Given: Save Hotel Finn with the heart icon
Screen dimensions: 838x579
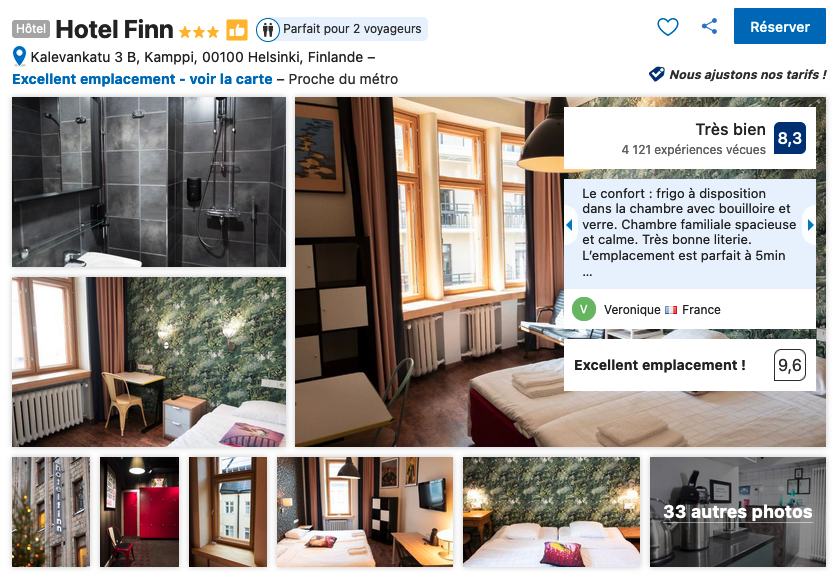Looking at the screenshot, I should click(x=668, y=27).
